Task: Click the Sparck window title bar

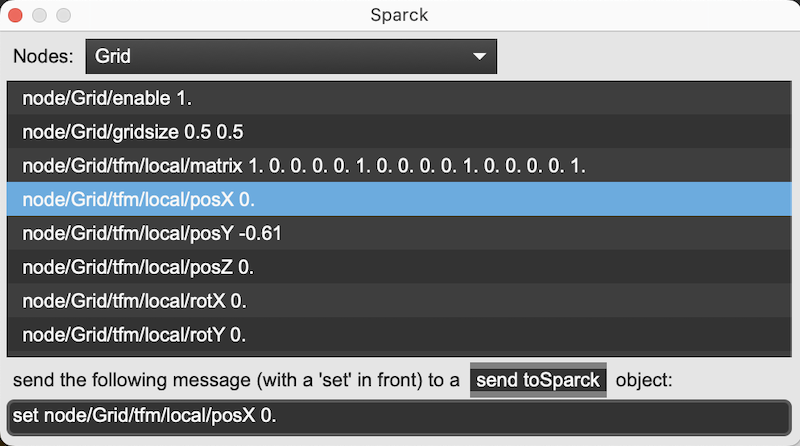Action: point(400,16)
